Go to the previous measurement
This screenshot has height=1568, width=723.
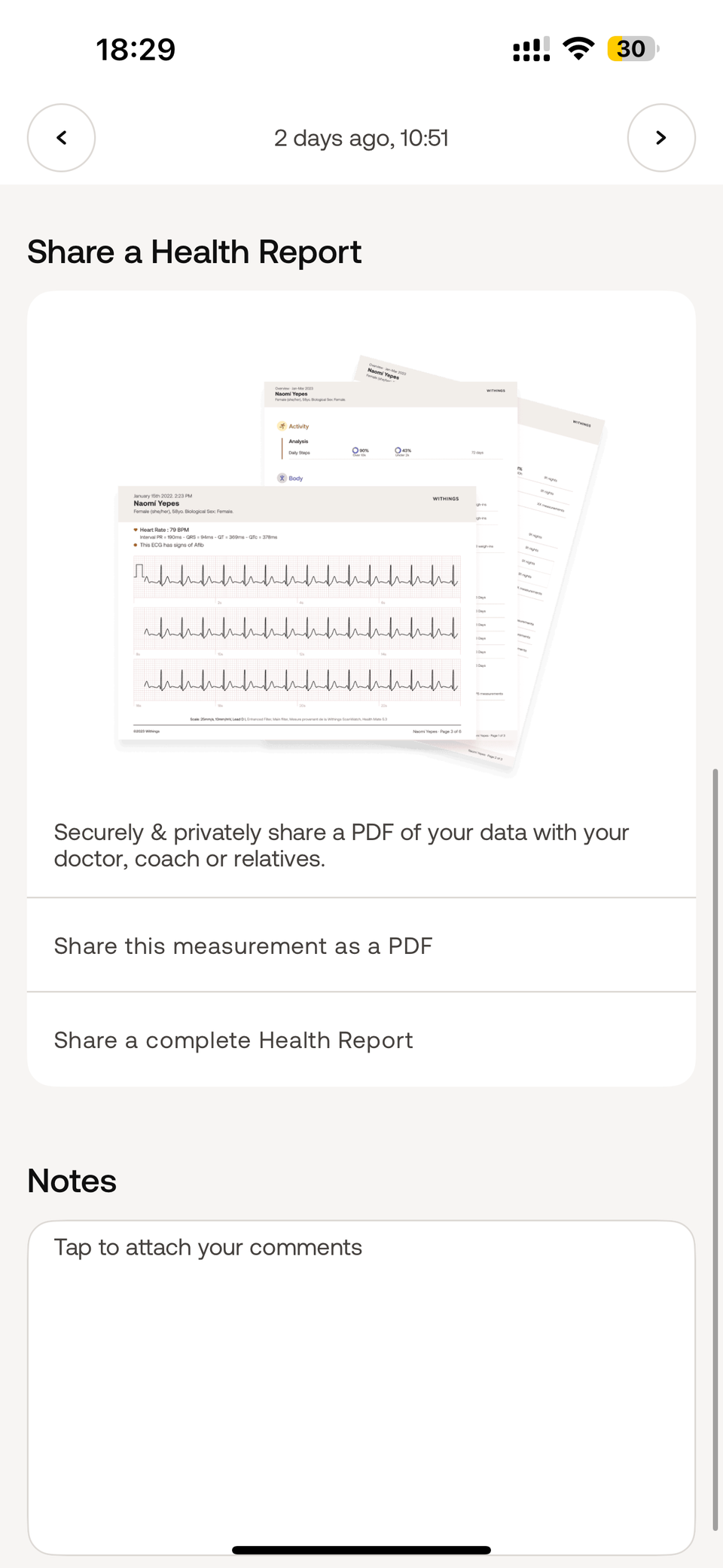(61, 138)
